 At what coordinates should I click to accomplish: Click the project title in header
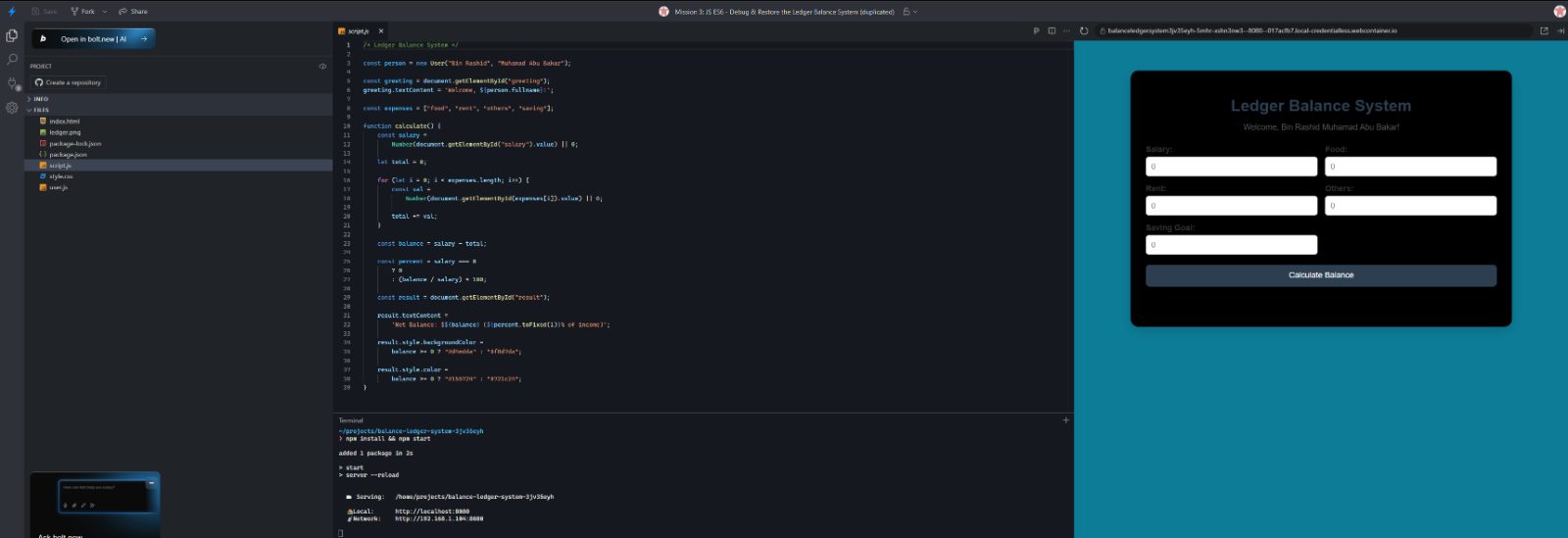pos(784,12)
